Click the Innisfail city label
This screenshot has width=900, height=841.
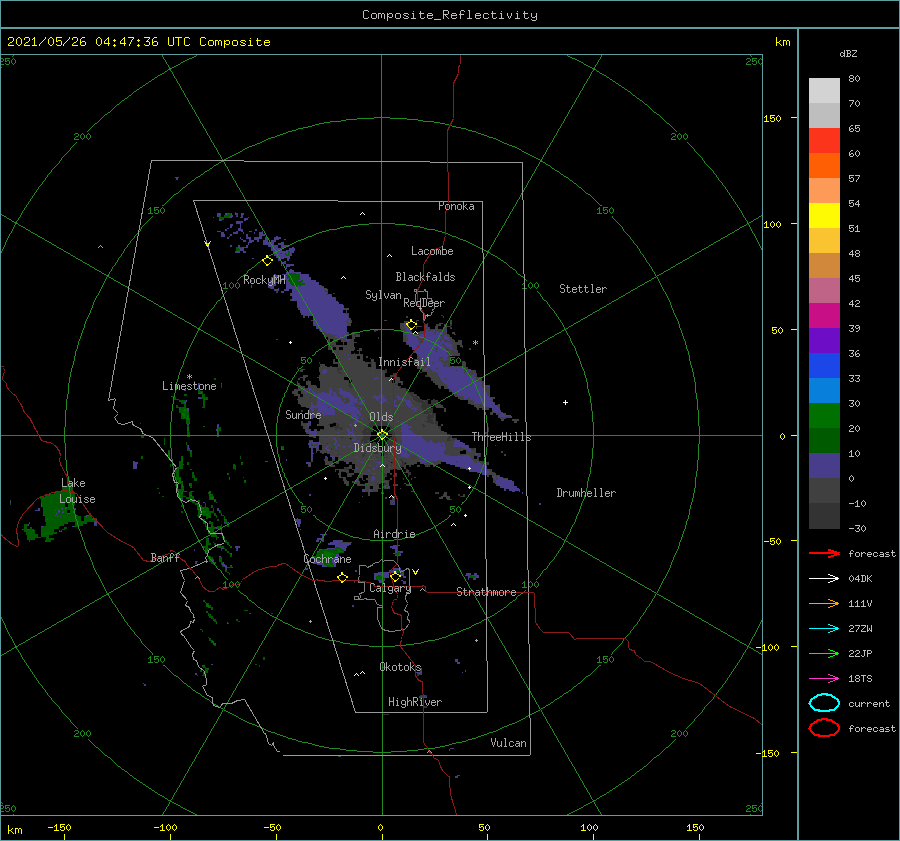pos(404,362)
